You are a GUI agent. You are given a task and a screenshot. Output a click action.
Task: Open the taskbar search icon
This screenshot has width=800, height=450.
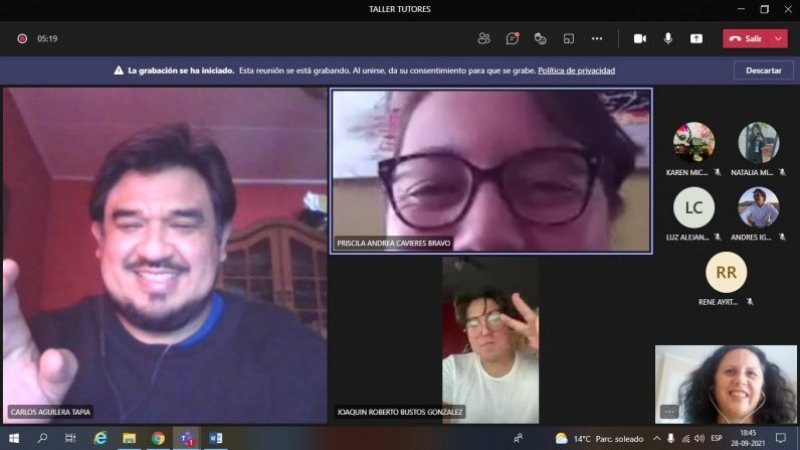[42, 438]
